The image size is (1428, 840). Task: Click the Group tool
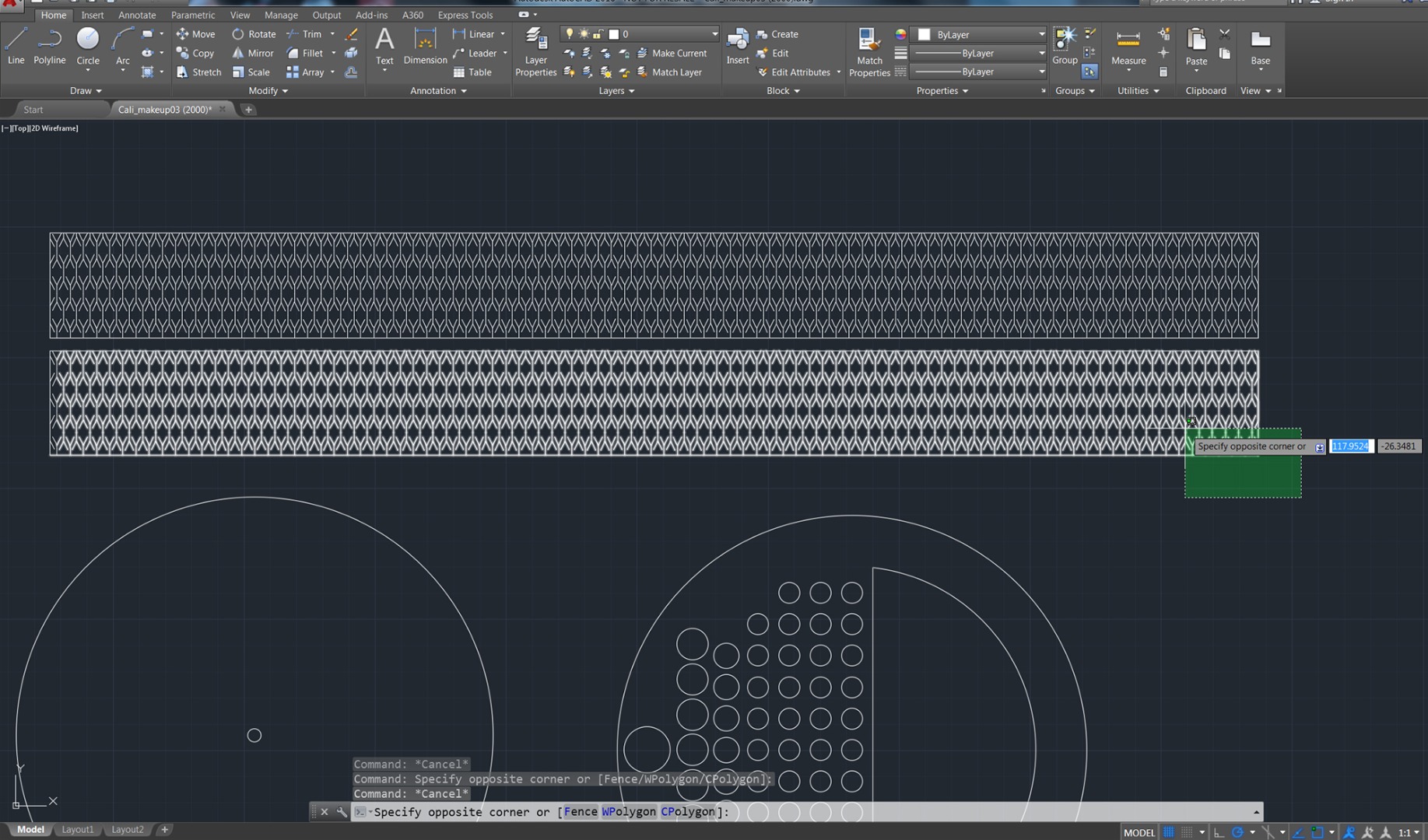pos(1065,46)
